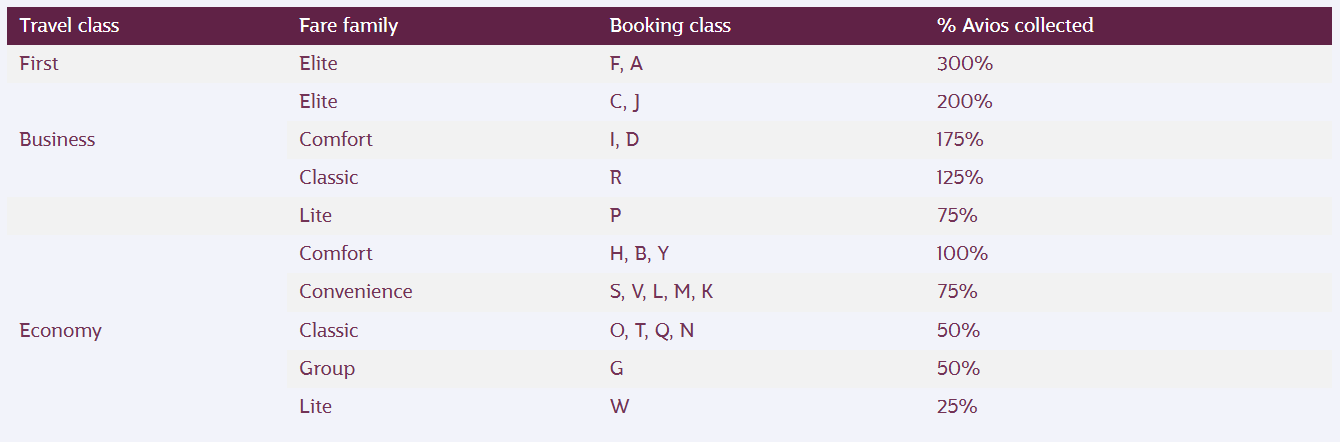Image resolution: width=1340 pixels, height=442 pixels.
Task: Click the 175% Avios value
Action: point(960,140)
